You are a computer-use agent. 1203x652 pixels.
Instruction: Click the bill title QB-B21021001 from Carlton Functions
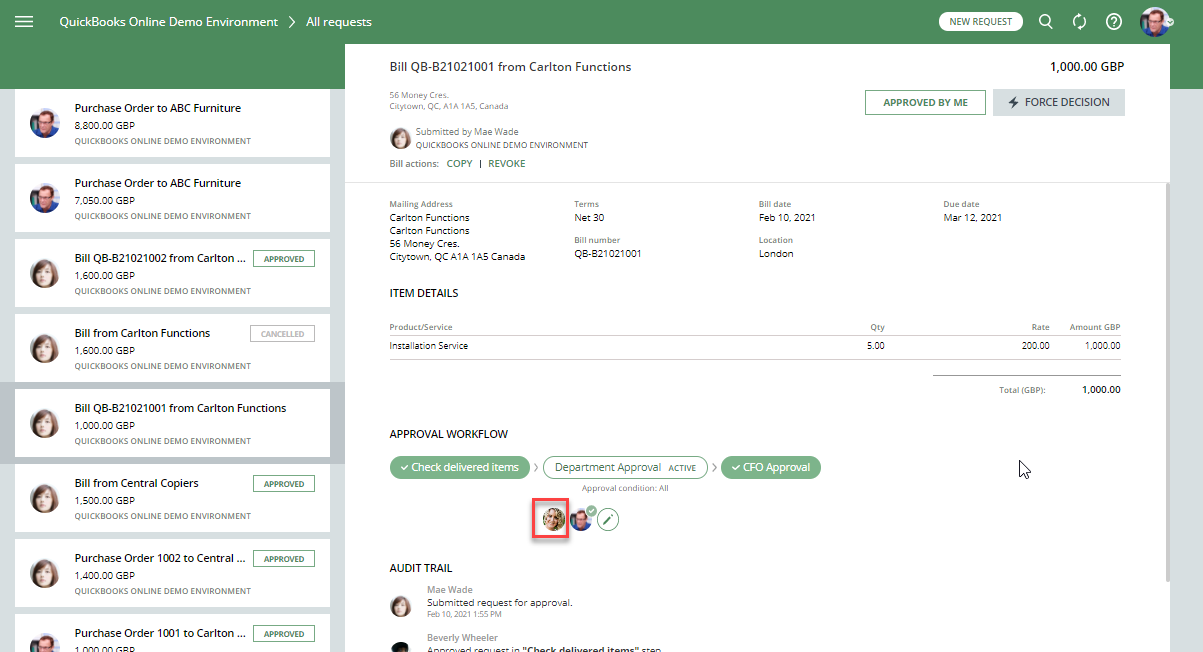click(x=510, y=67)
